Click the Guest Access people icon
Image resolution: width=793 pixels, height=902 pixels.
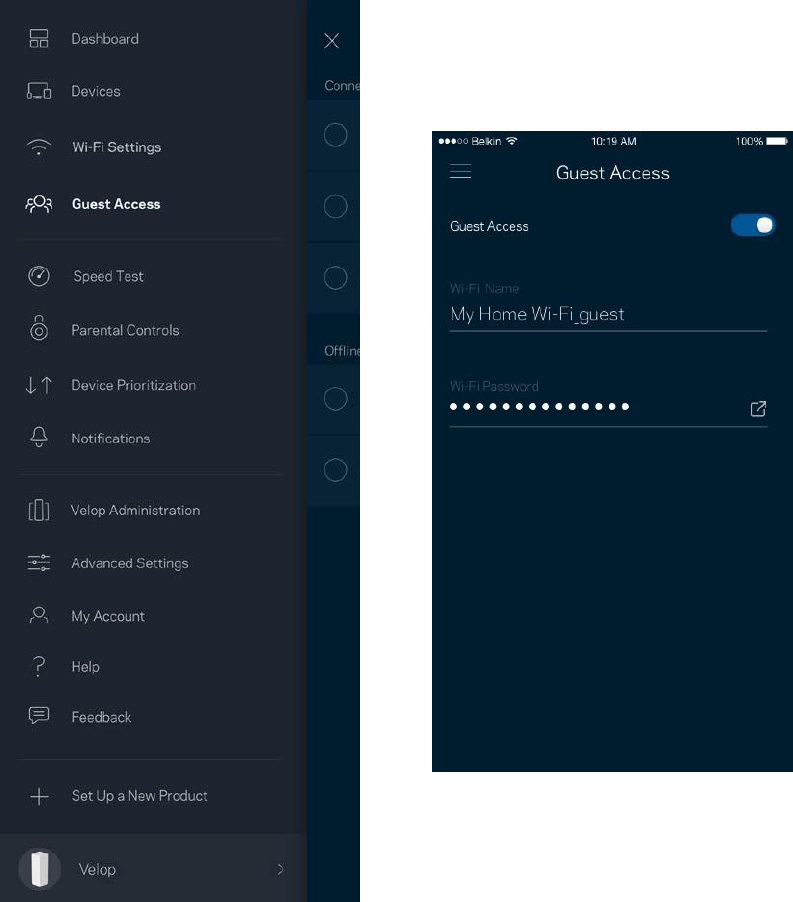[39, 204]
